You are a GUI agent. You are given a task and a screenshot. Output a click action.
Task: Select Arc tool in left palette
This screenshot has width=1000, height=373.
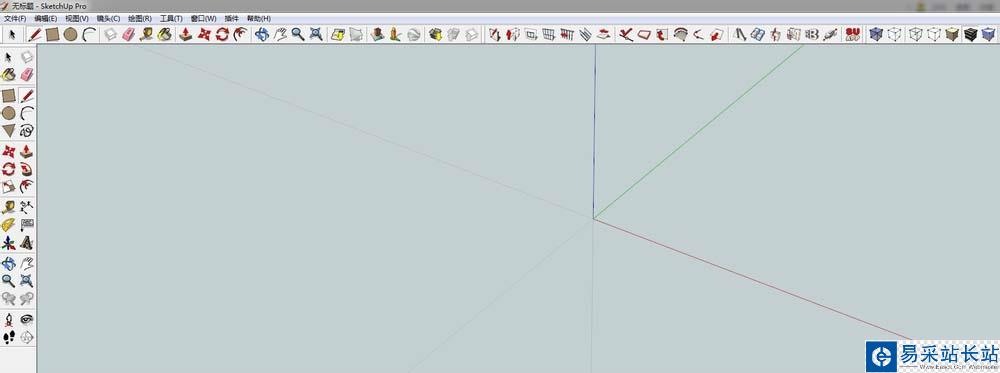(27, 113)
